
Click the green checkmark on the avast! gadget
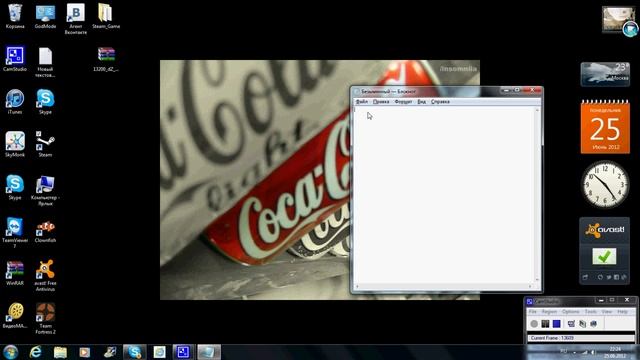[x=604, y=256]
